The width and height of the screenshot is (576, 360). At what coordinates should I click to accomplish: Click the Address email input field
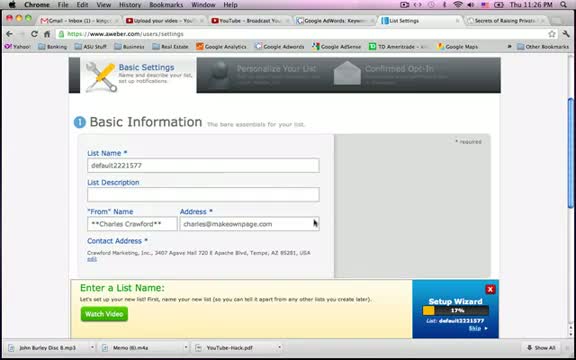(x=249, y=224)
